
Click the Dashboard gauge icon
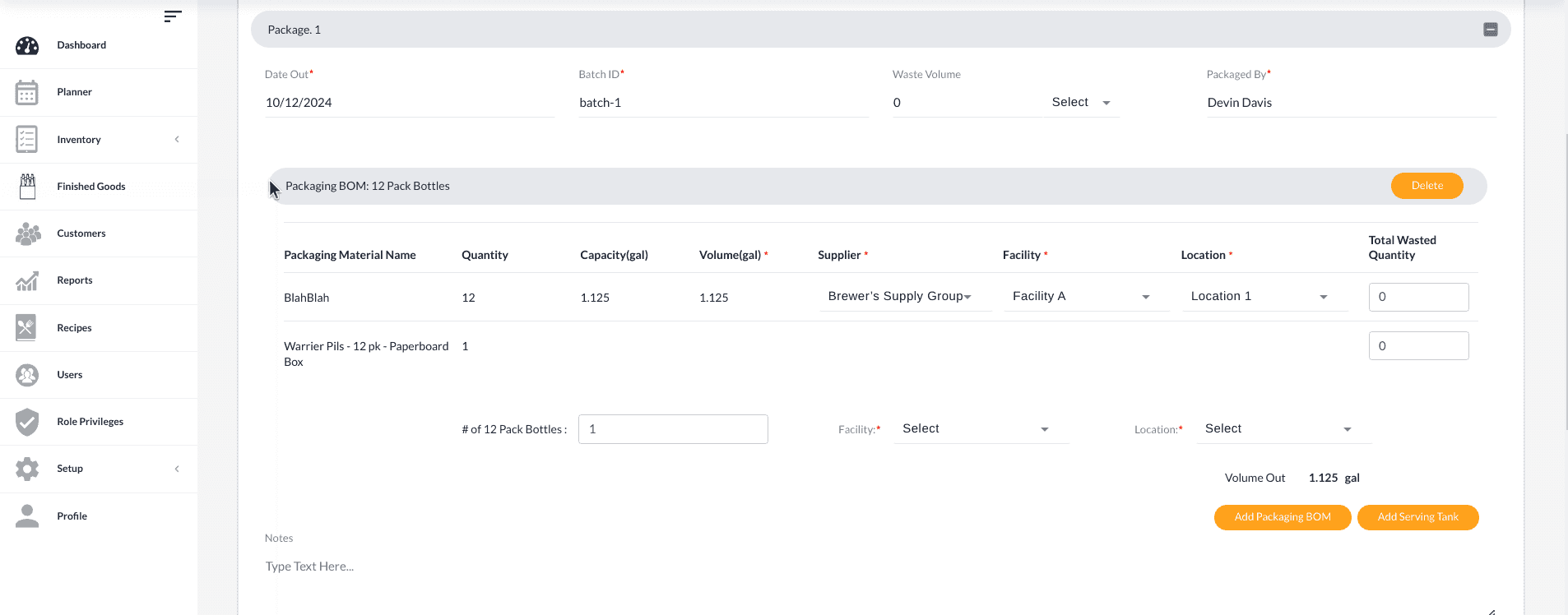27,45
